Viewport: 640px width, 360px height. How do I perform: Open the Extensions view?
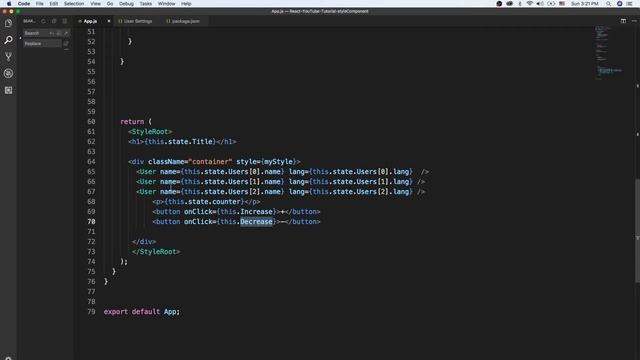(8, 90)
